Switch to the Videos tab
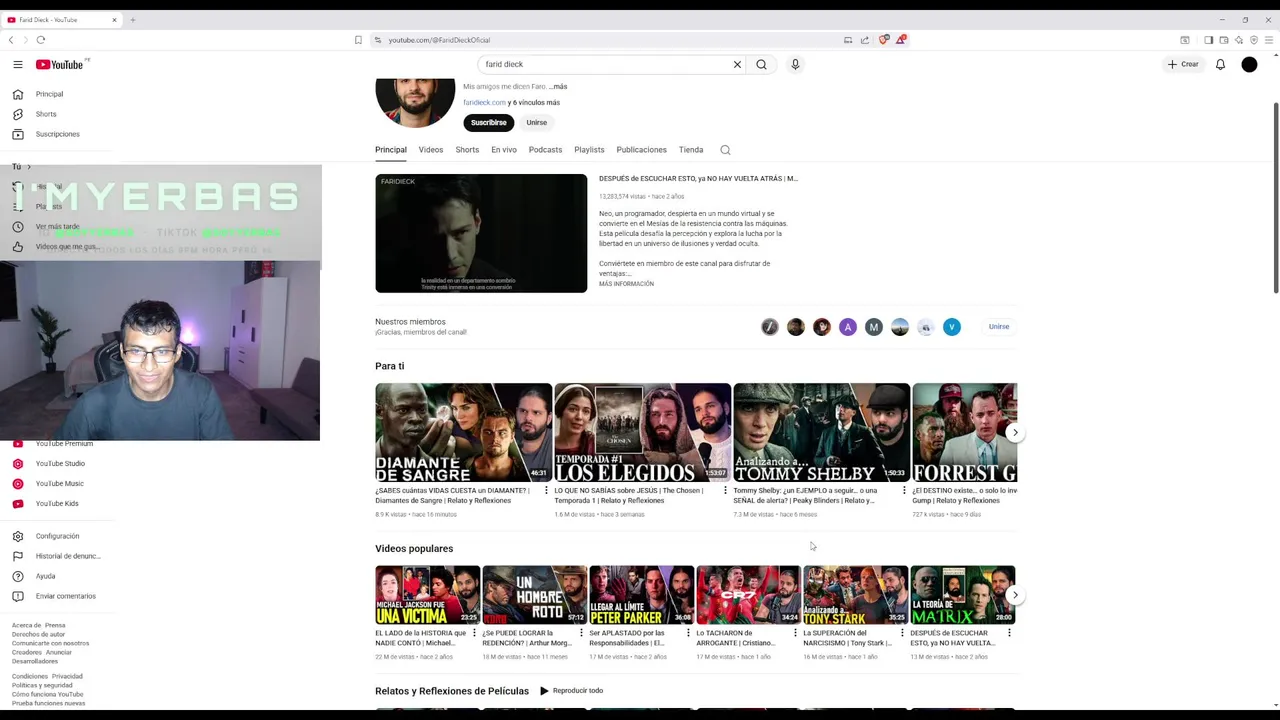The height and width of the screenshot is (720, 1280). pyautogui.click(x=431, y=150)
